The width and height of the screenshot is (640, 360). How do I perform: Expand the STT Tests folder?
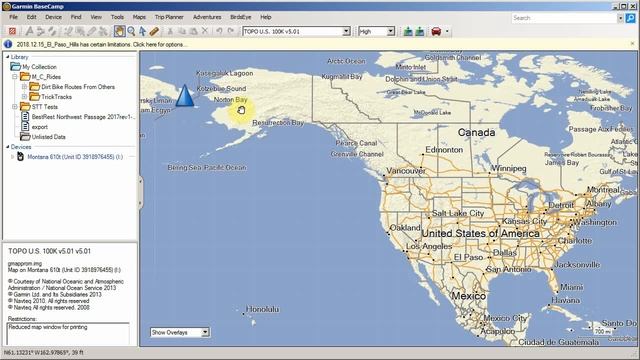coord(15,107)
